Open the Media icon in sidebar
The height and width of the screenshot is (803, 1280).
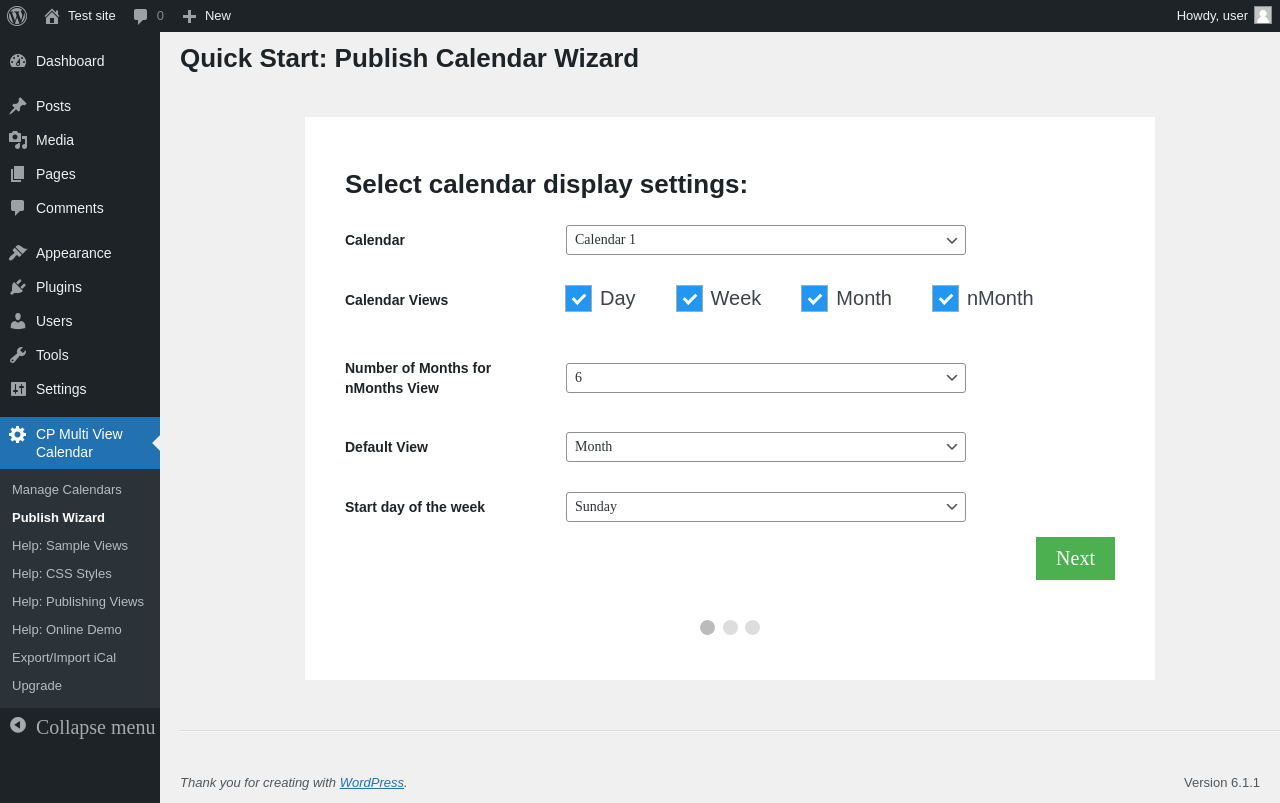[x=18, y=140]
